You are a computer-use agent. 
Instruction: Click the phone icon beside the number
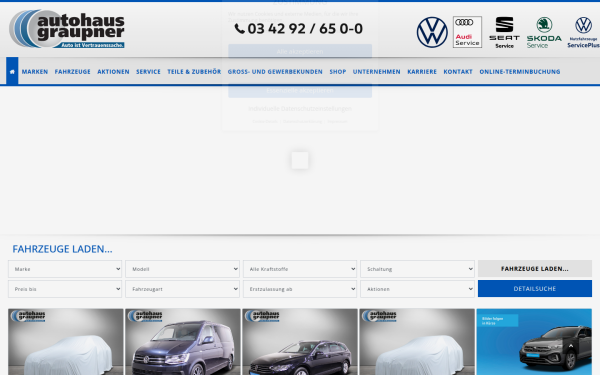tap(240, 29)
